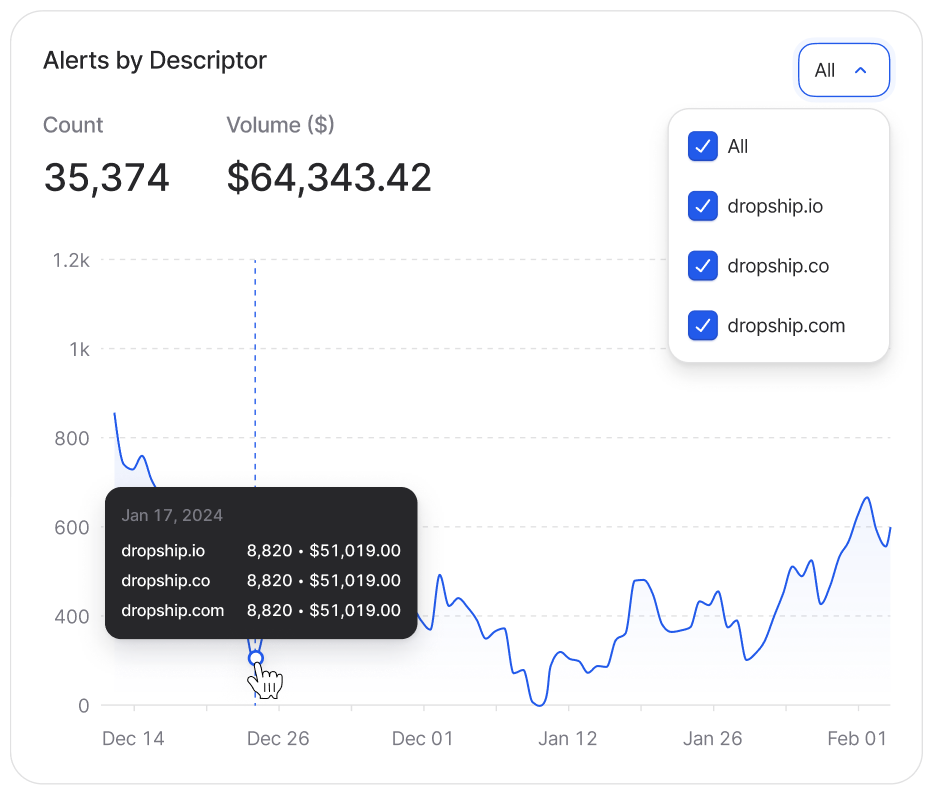Click the Count value 35,374
The height and width of the screenshot is (797, 935).
106,178
